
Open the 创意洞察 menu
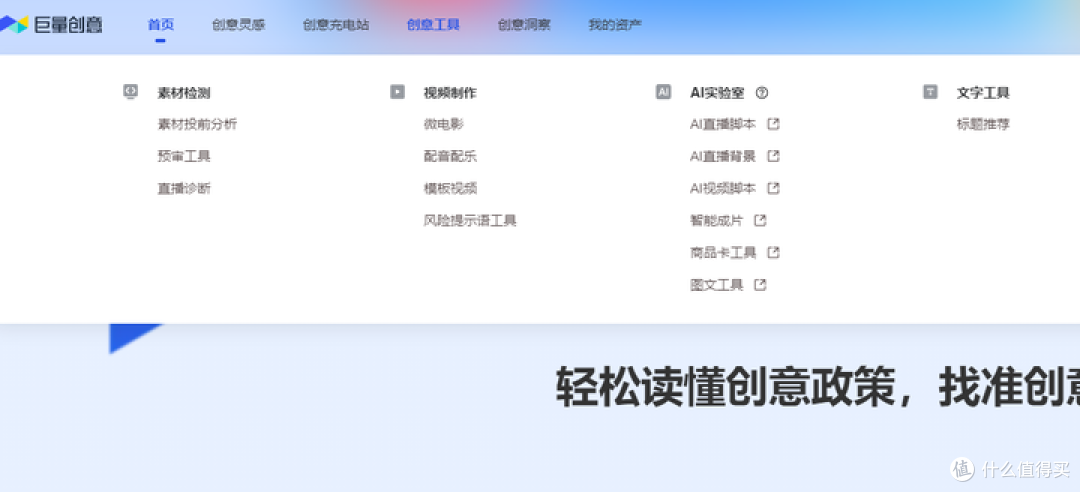point(524,25)
